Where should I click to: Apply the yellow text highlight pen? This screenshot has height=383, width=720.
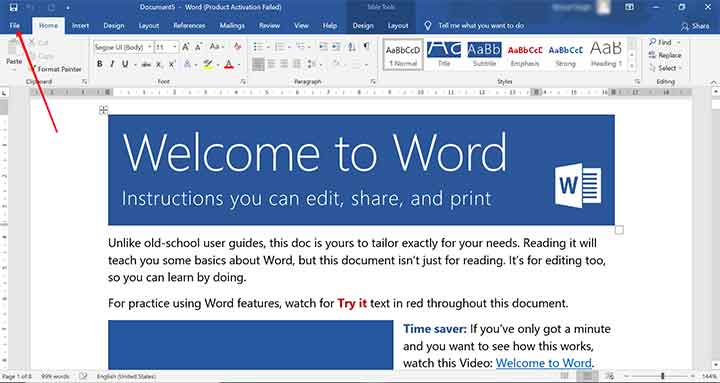208,64
